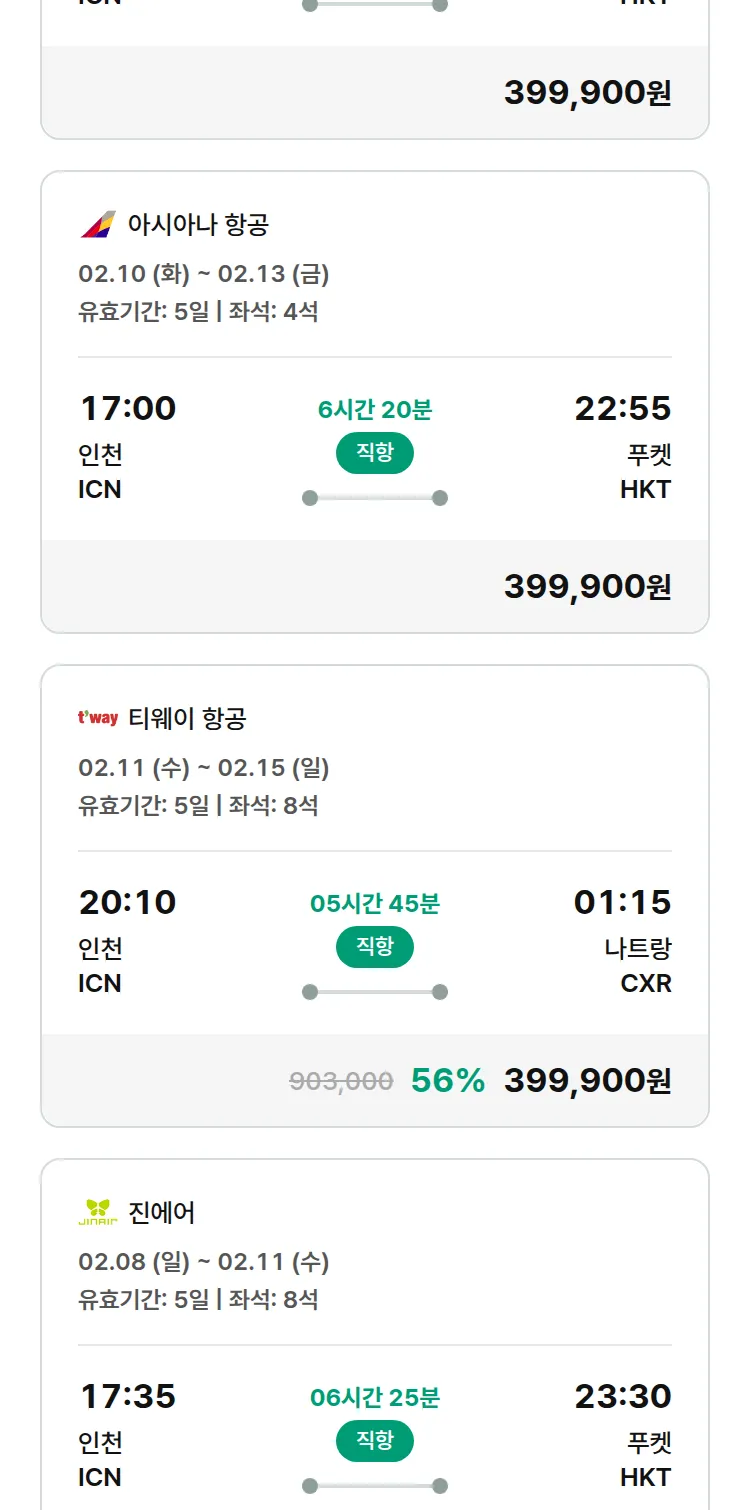
Task: Select the 02.11 (수) ~ 02.15 (일) dates
Action: tap(204, 768)
